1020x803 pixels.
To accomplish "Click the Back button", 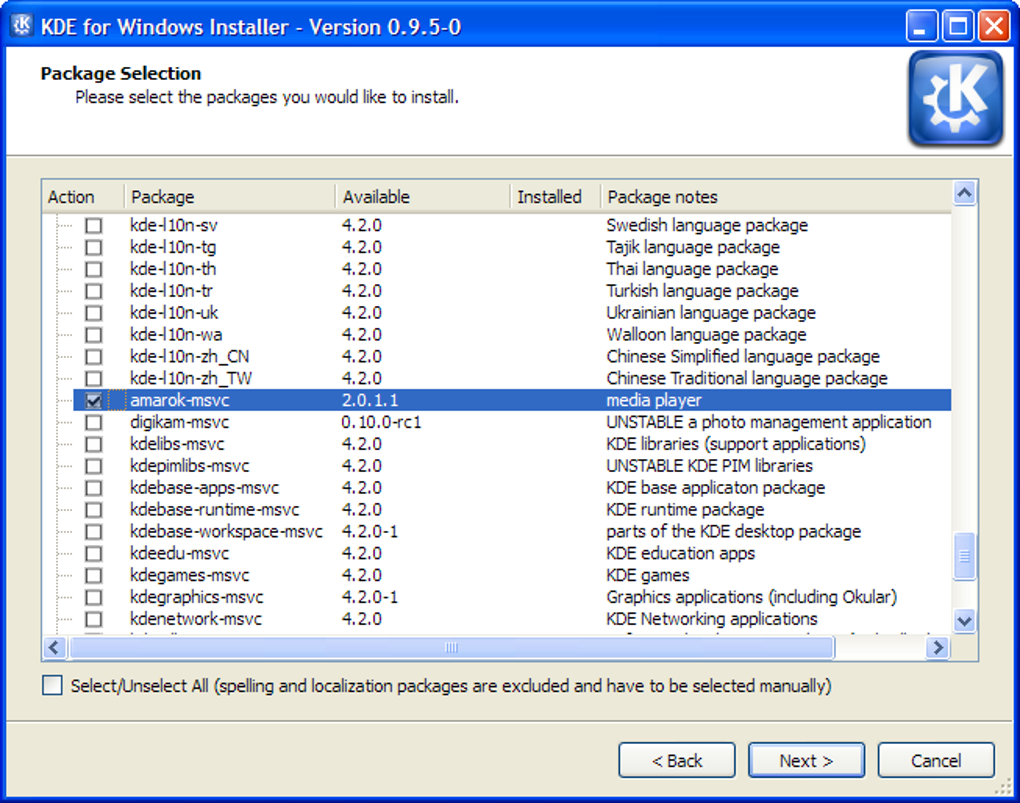I will coord(677,760).
